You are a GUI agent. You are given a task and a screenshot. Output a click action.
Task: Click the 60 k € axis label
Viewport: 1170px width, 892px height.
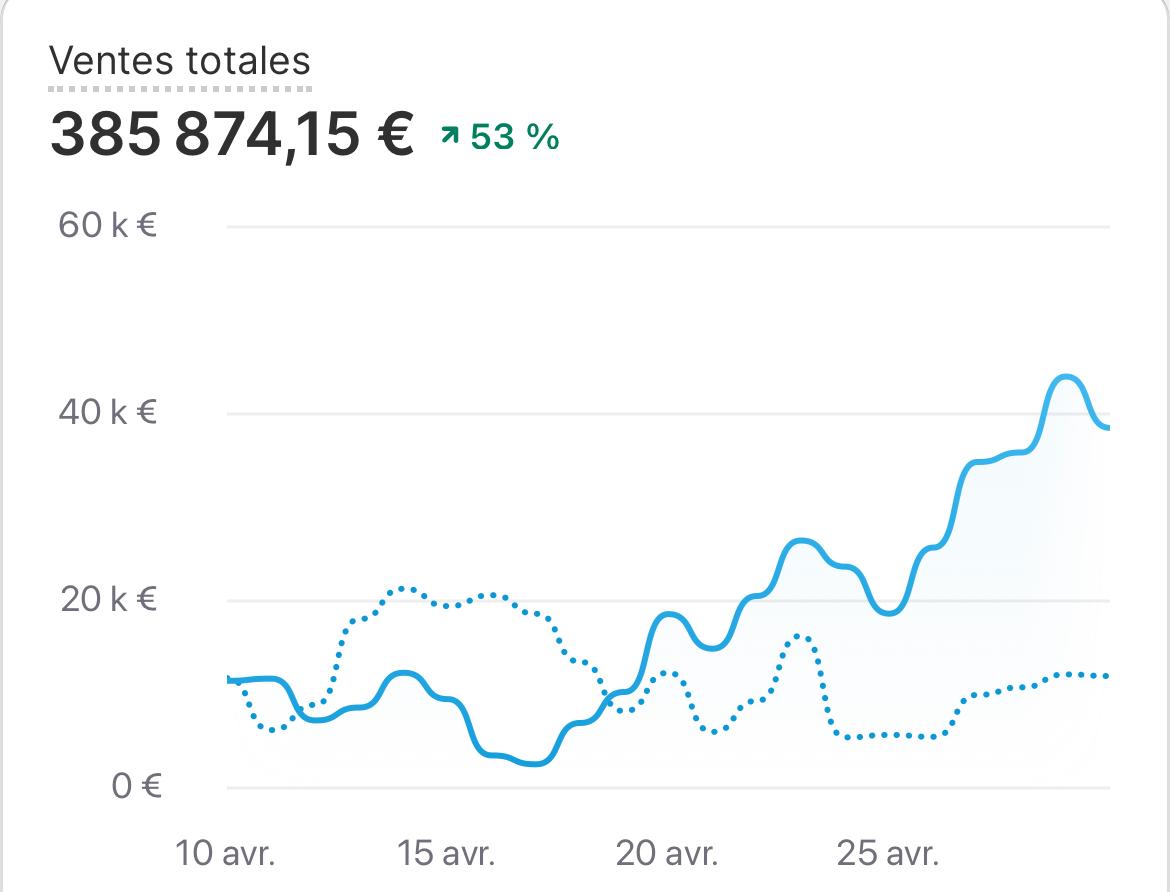click(x=108, y=226)
